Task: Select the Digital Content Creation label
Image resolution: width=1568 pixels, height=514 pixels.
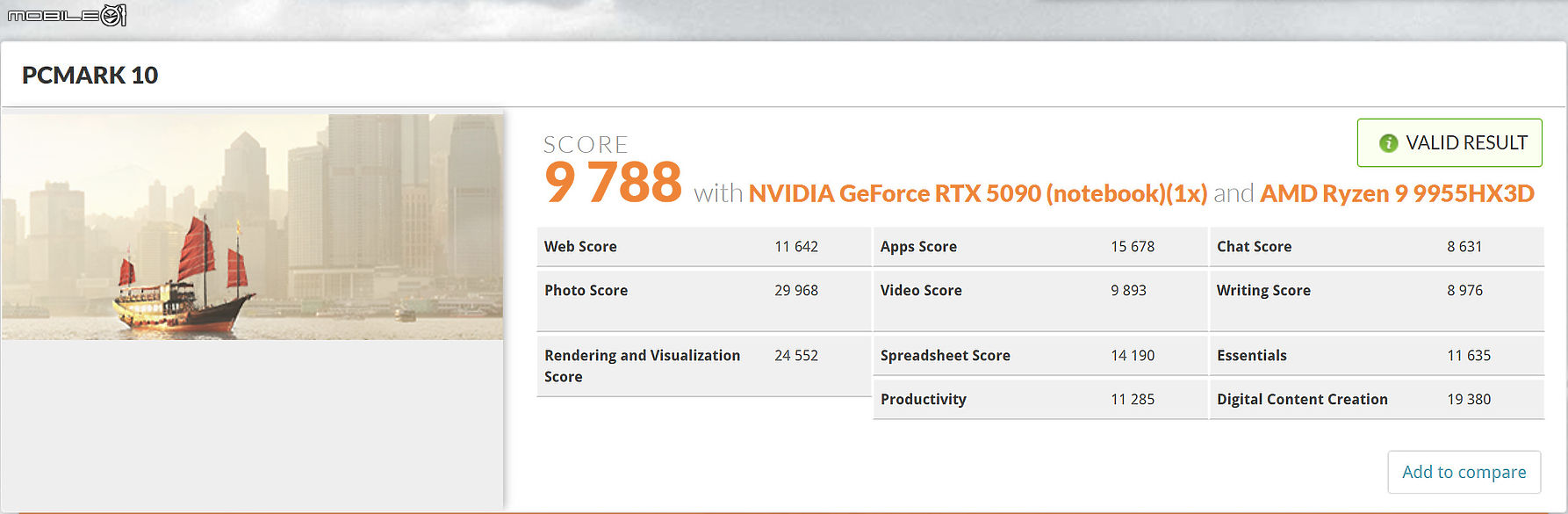Action: click(x=1302, y=400)
